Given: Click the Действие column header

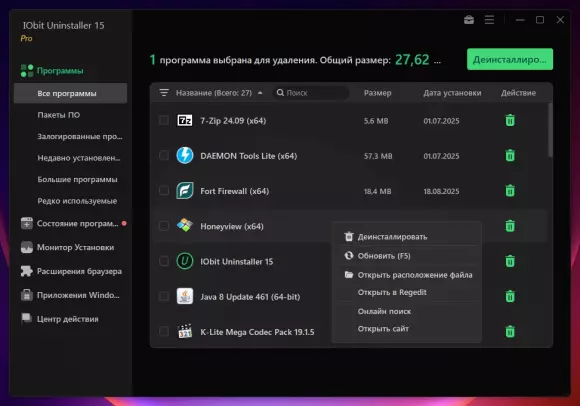Looking at the screenshot, I should tap(518, 93).
